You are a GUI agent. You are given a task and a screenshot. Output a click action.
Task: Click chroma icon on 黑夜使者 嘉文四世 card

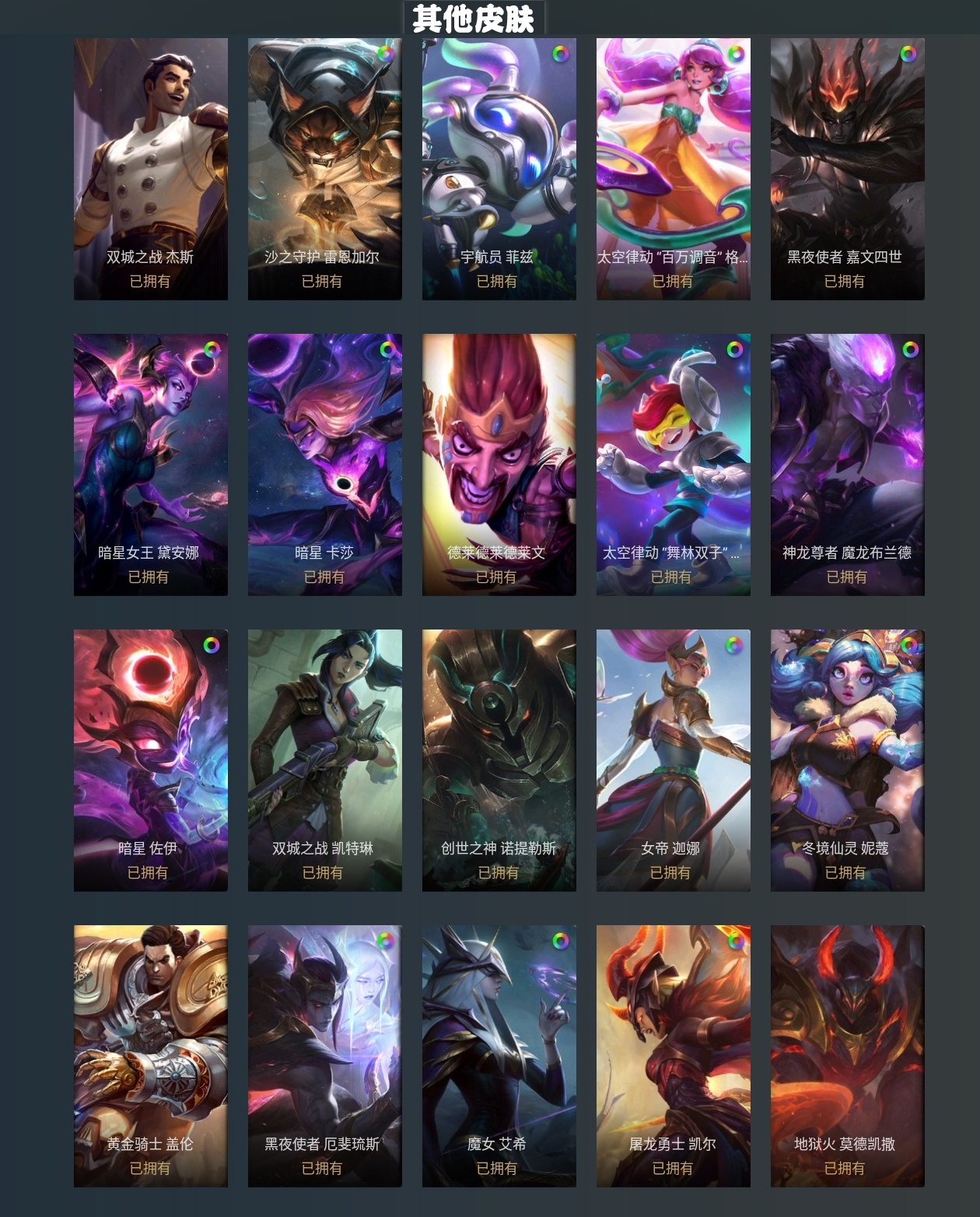click(908, 54)
